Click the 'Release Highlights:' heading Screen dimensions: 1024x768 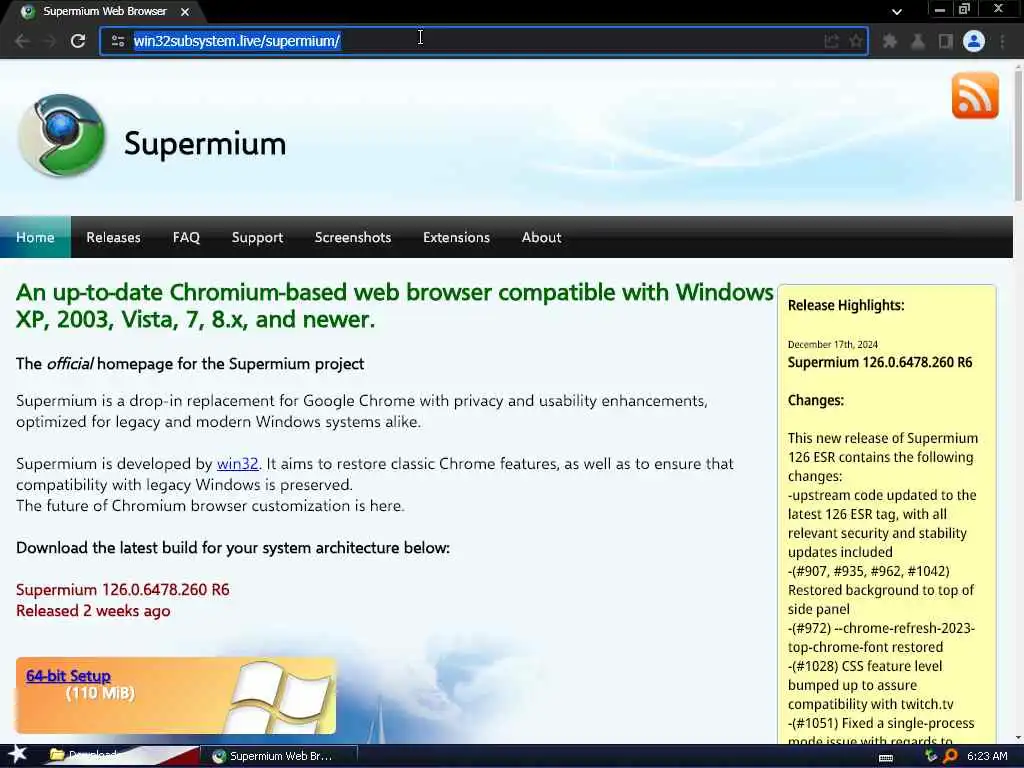(x=846, y=305)
